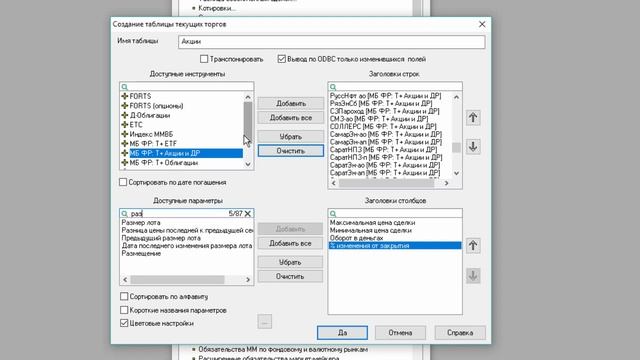Select РуссНфт ао row header

click(x=385, y=96)
